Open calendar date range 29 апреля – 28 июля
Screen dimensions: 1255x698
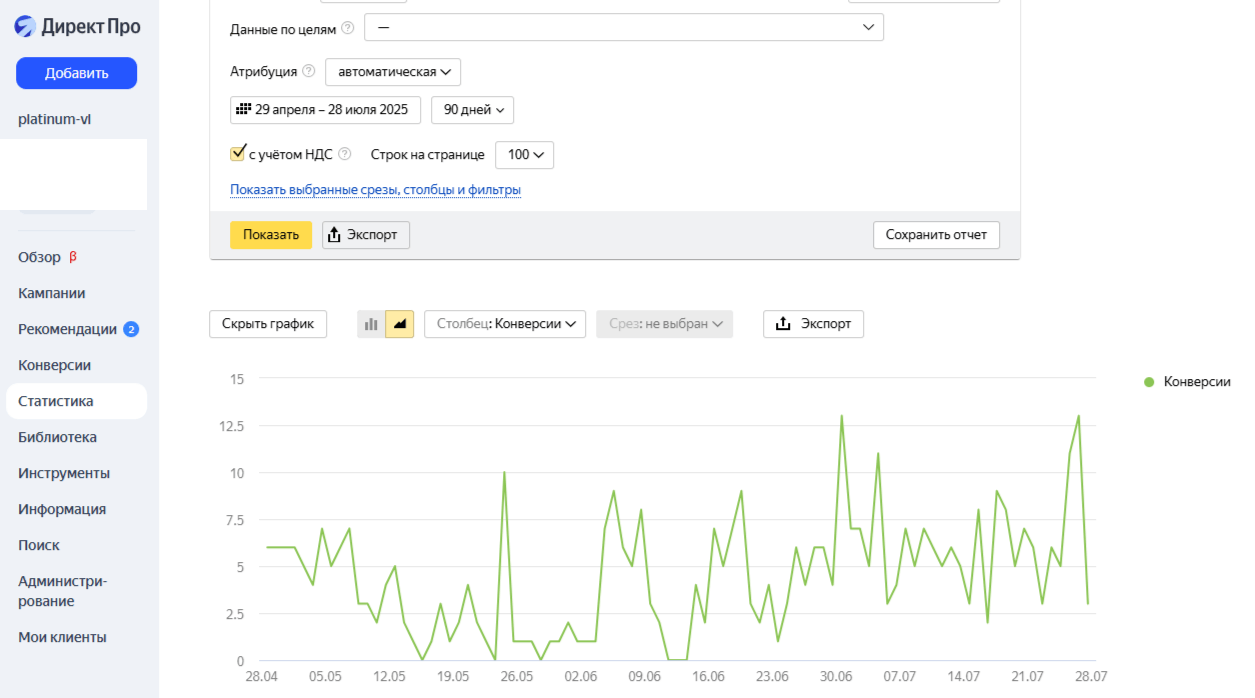[326, 110]
